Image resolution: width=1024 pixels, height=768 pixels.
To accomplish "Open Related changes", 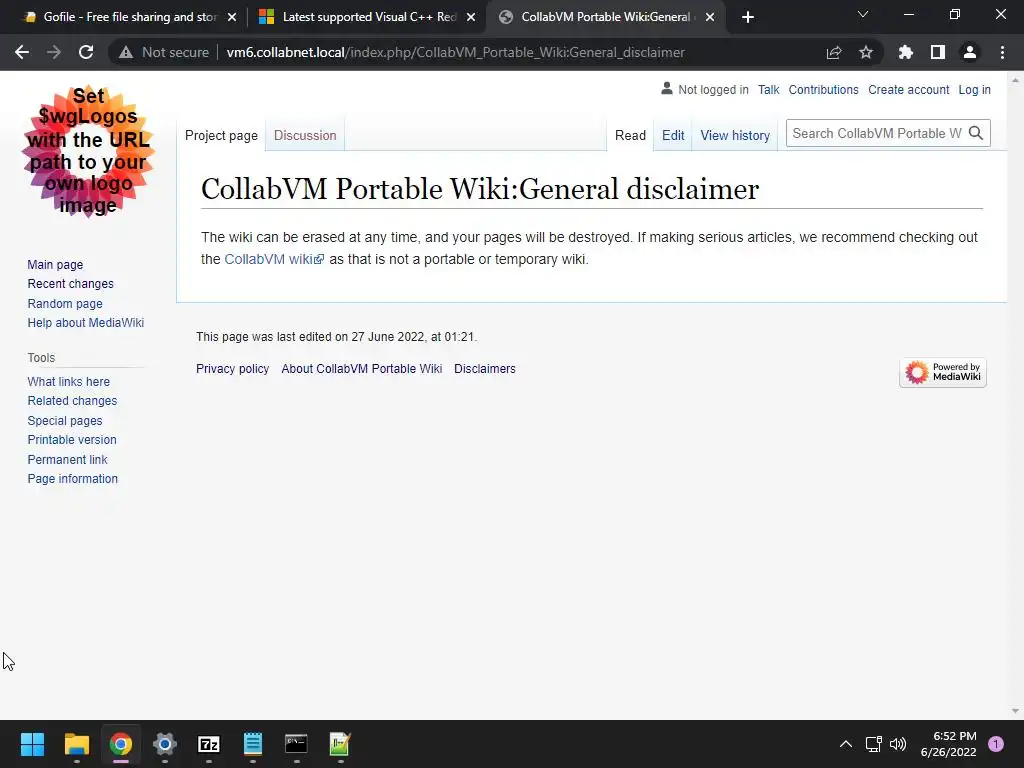I will [72, 401].
